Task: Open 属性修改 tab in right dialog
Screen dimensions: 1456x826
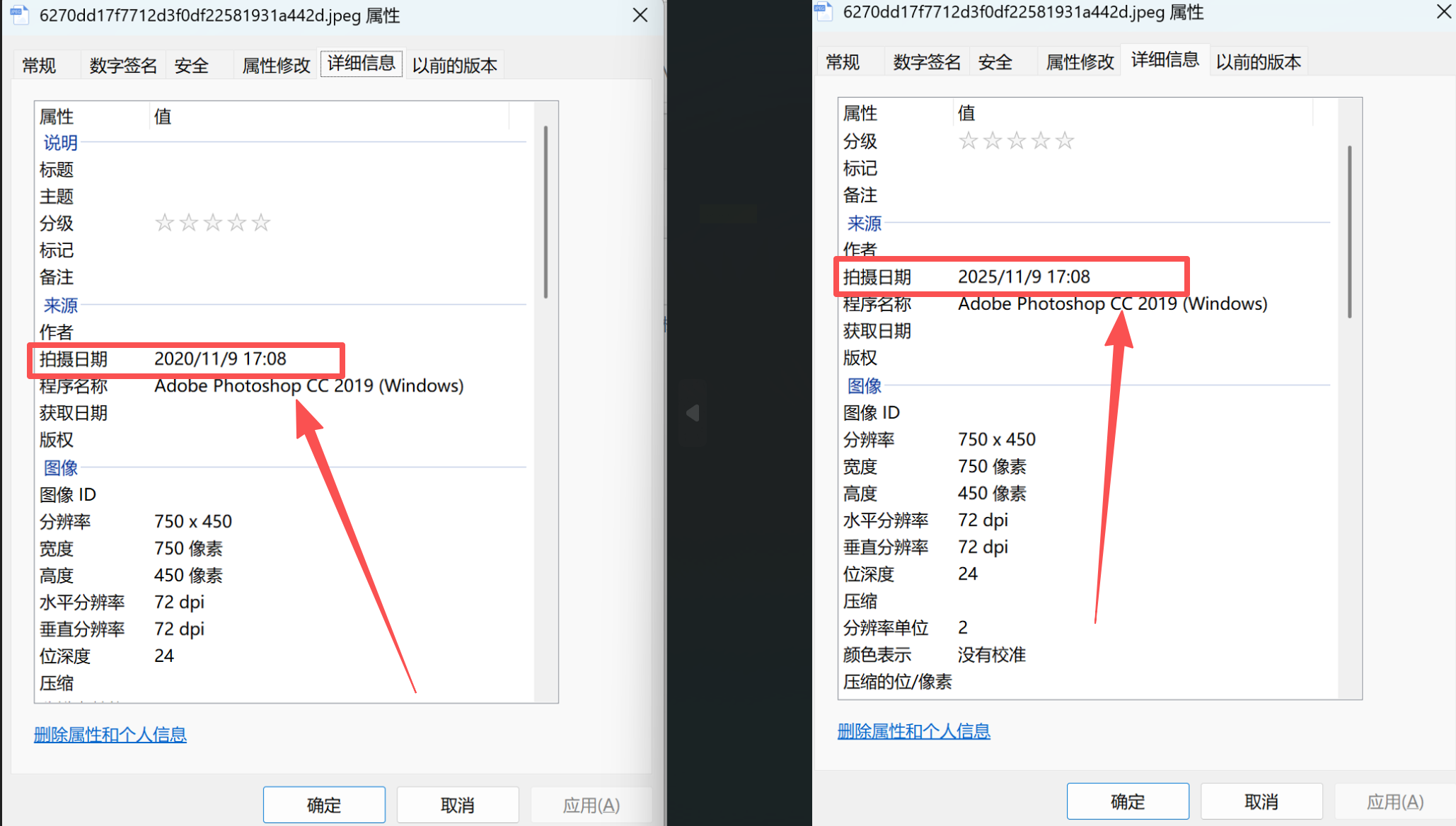Action: (1080, 62)
